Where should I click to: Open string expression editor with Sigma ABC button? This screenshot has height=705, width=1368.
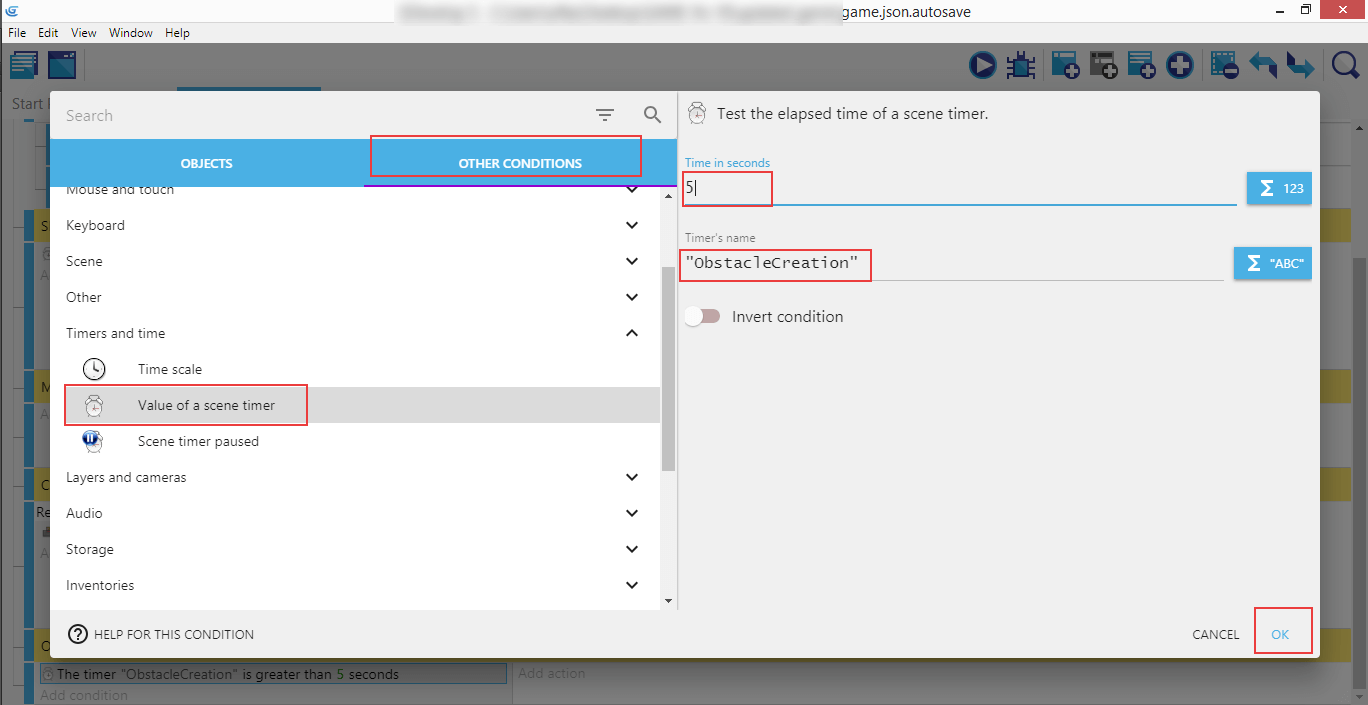pyautogui.click(x=1272, y=264)
